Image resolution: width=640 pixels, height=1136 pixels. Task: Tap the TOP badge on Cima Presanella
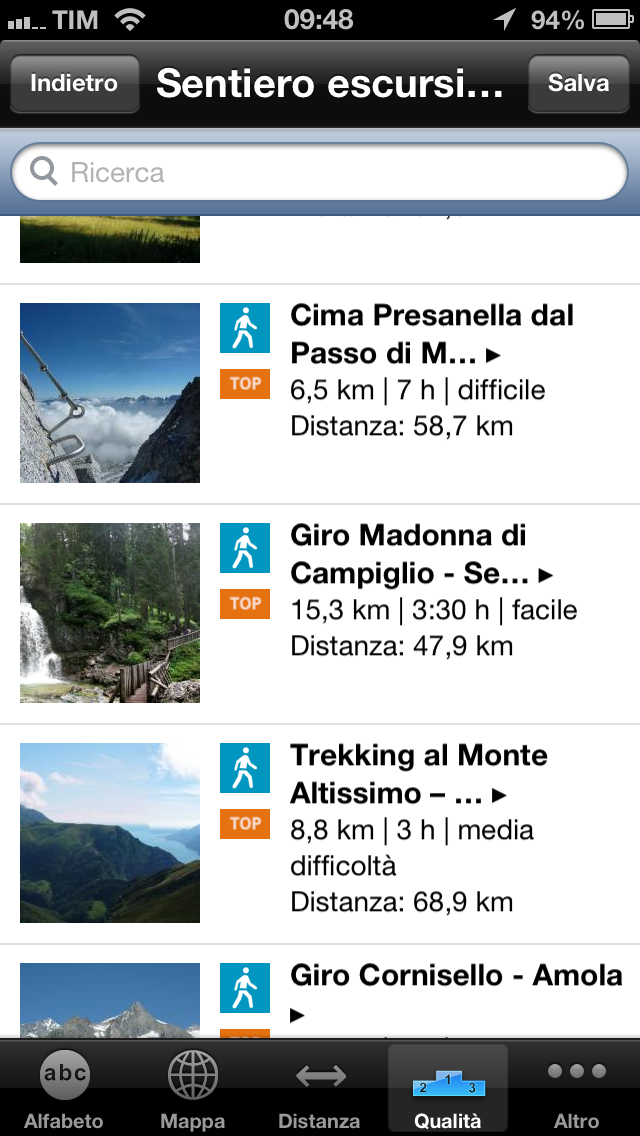[x=245, y=384]
